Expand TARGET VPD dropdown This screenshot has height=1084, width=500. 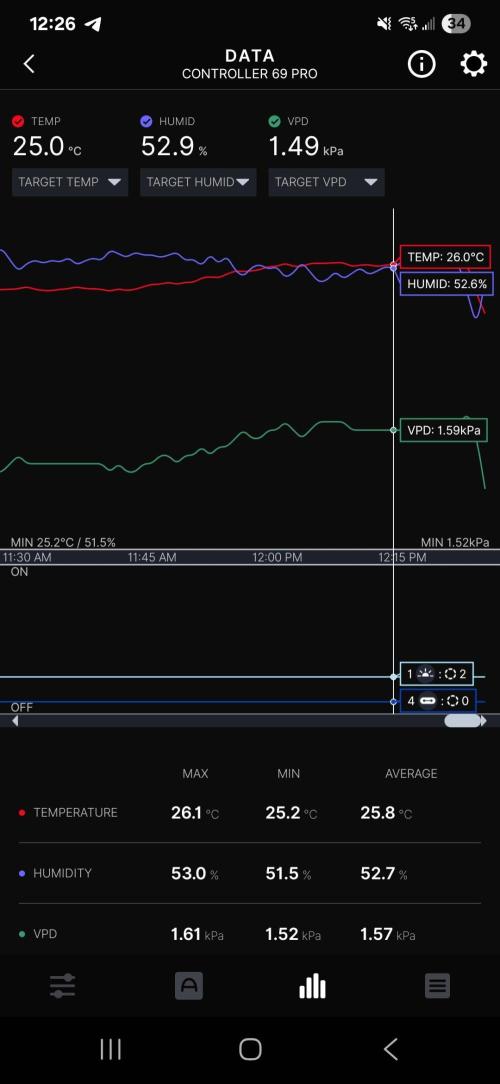(x=326, y=182)
